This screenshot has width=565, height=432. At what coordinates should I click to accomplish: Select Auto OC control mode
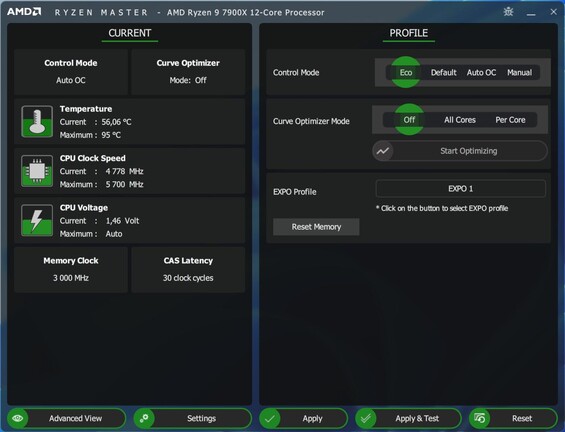coord(481,72)
